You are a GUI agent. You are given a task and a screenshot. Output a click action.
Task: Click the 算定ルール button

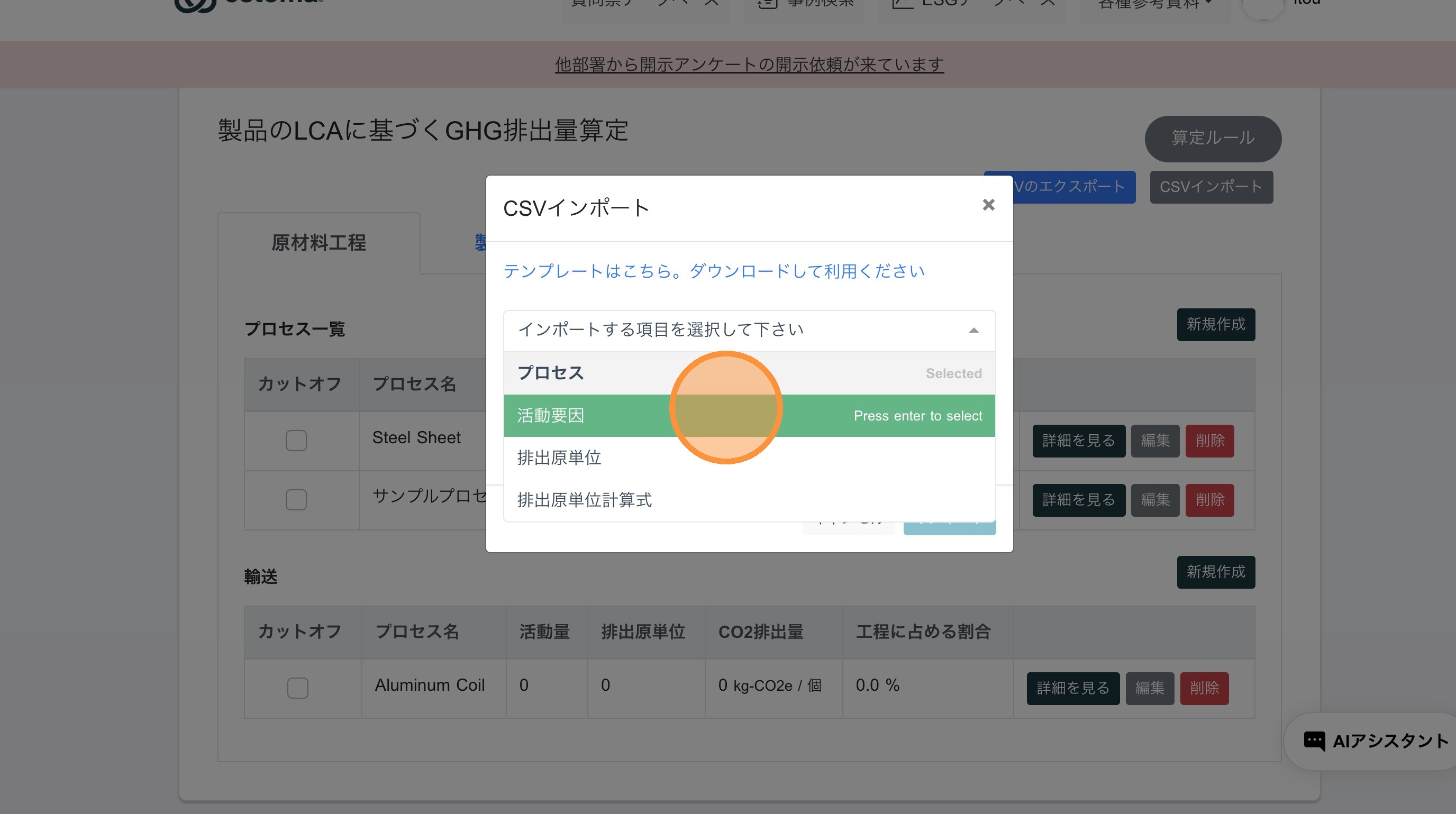pyautogui.click(x=1213, y=139)
